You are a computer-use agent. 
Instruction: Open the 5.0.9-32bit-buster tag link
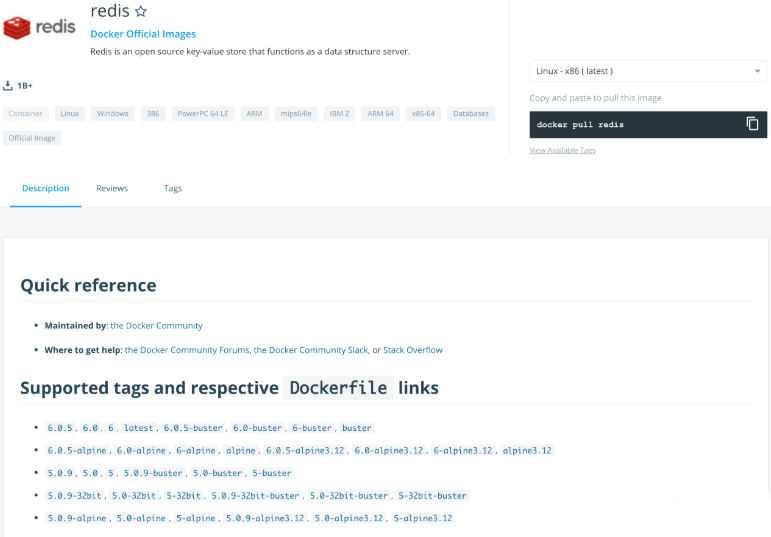pos(256,496)
